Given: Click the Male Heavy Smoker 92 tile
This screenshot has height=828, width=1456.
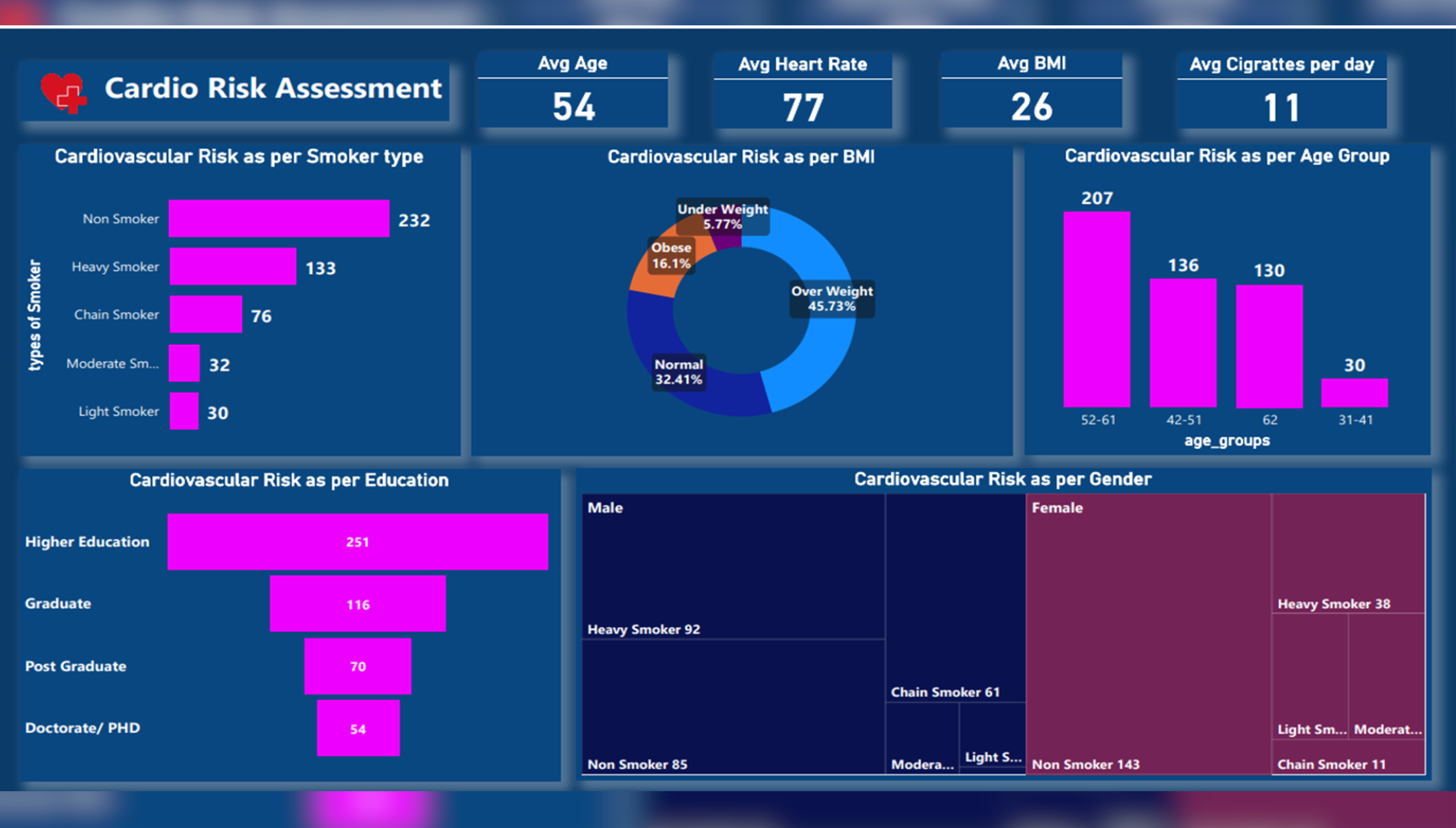Looking at the screenshot, I should 733,567.
